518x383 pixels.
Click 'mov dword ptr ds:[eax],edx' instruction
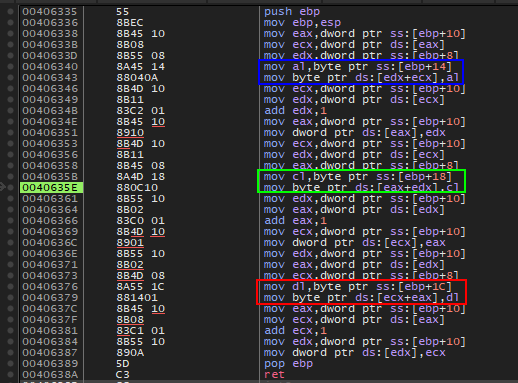pos(355,133)
